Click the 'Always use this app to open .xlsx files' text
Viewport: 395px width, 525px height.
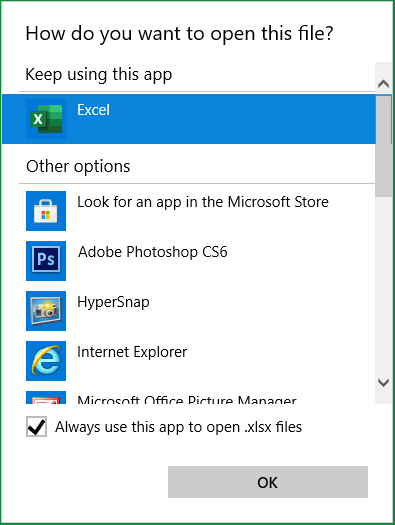tap(178, 427)
